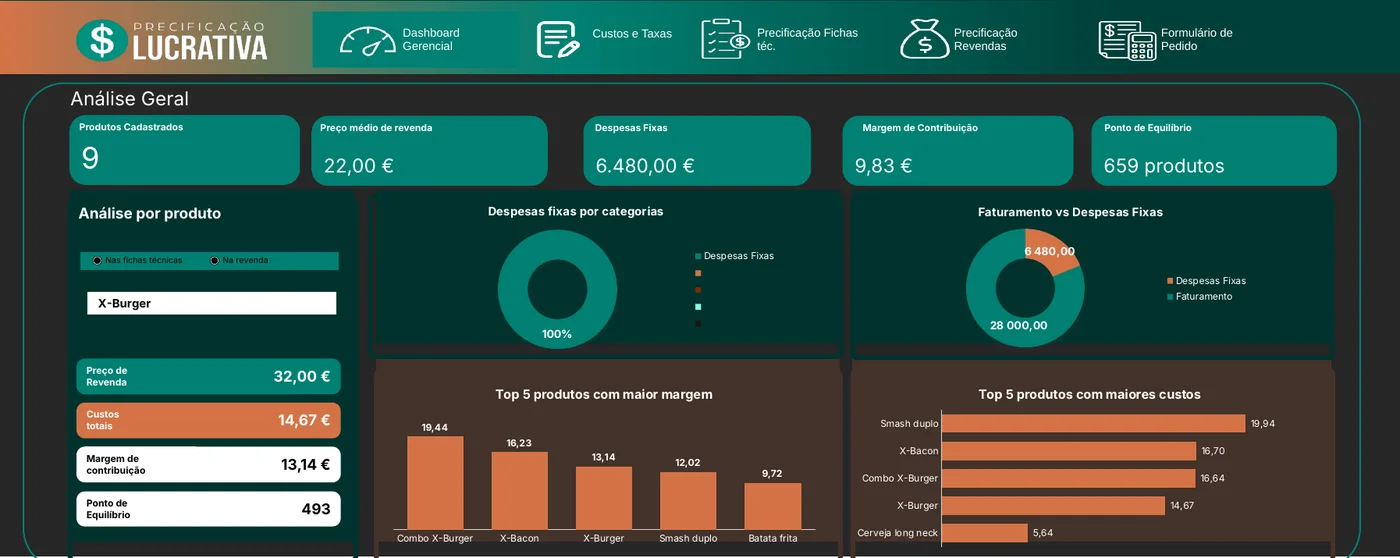Click the Margem de contribuição 13,14 € box
The height and width of the screenshot is (558, 1400).
point(208,464)
